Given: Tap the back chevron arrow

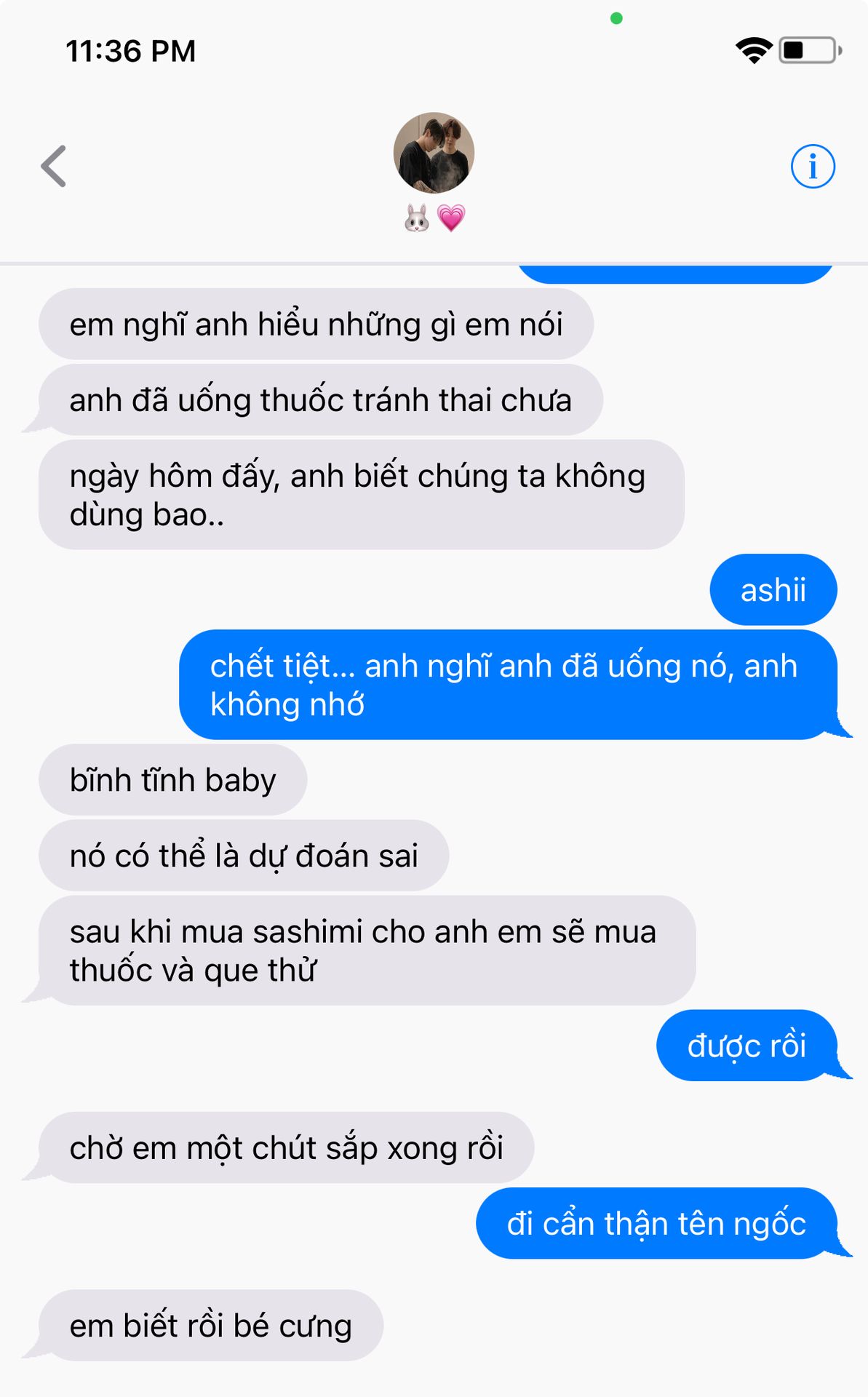Looking at the screenshot, I should click(53, 167).
